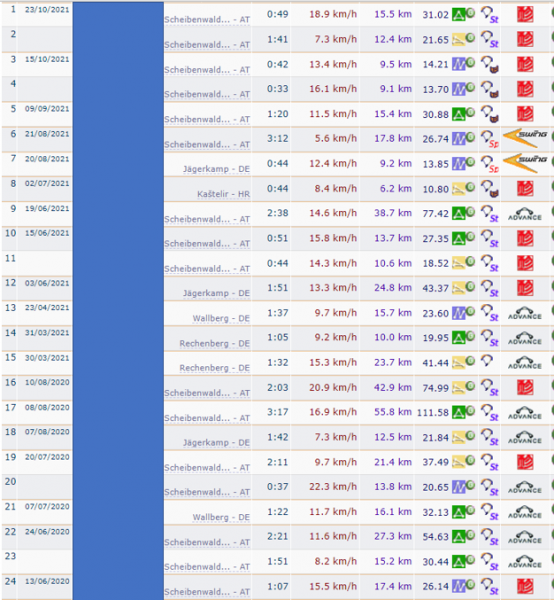Click the paraglider icon in row 15
Image resolution: width=554 pixels, height=600 pixels.
click(487, 360)
